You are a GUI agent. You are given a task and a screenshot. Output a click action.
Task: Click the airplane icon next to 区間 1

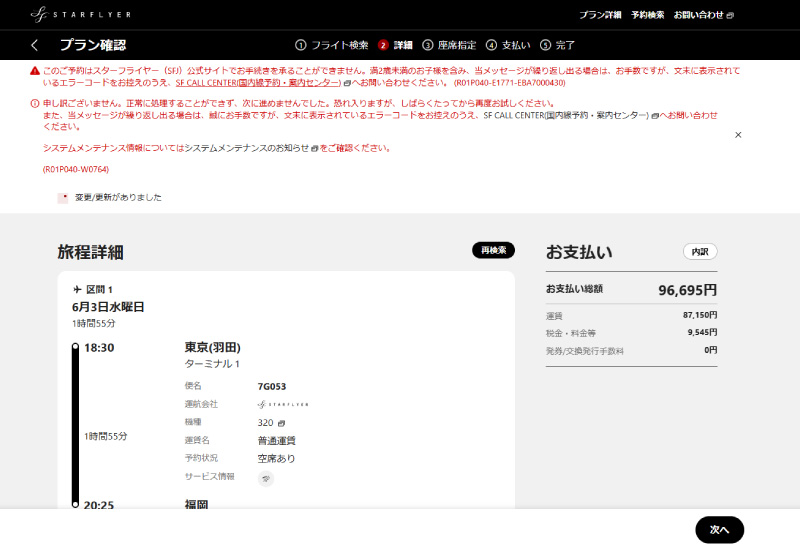[78, 290]
